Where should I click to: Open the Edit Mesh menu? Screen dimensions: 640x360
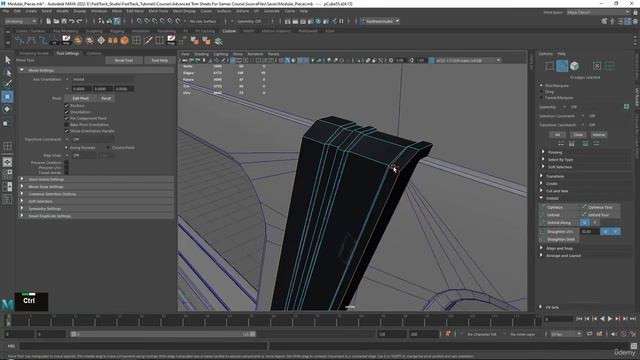tap(135, 11)
